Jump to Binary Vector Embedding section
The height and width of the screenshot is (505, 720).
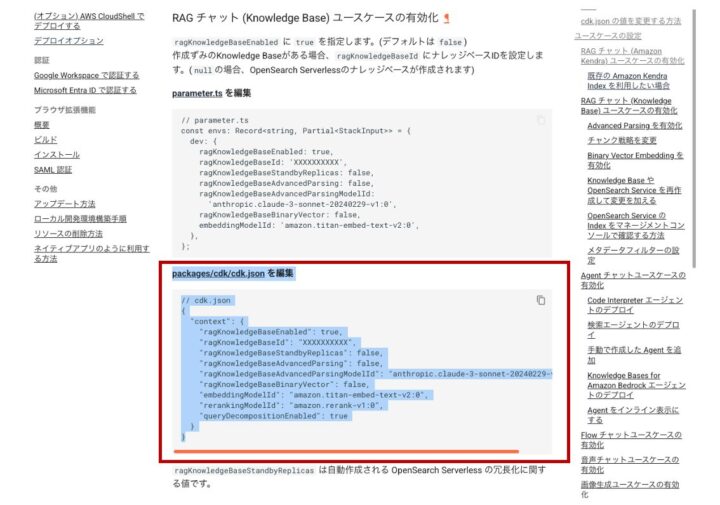[x=636, y=160]
